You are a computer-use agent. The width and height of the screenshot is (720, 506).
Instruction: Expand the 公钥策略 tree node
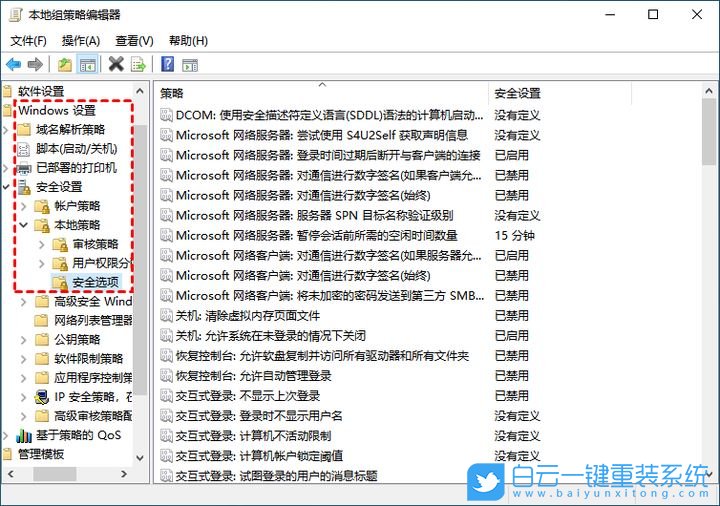pos(24,340)
